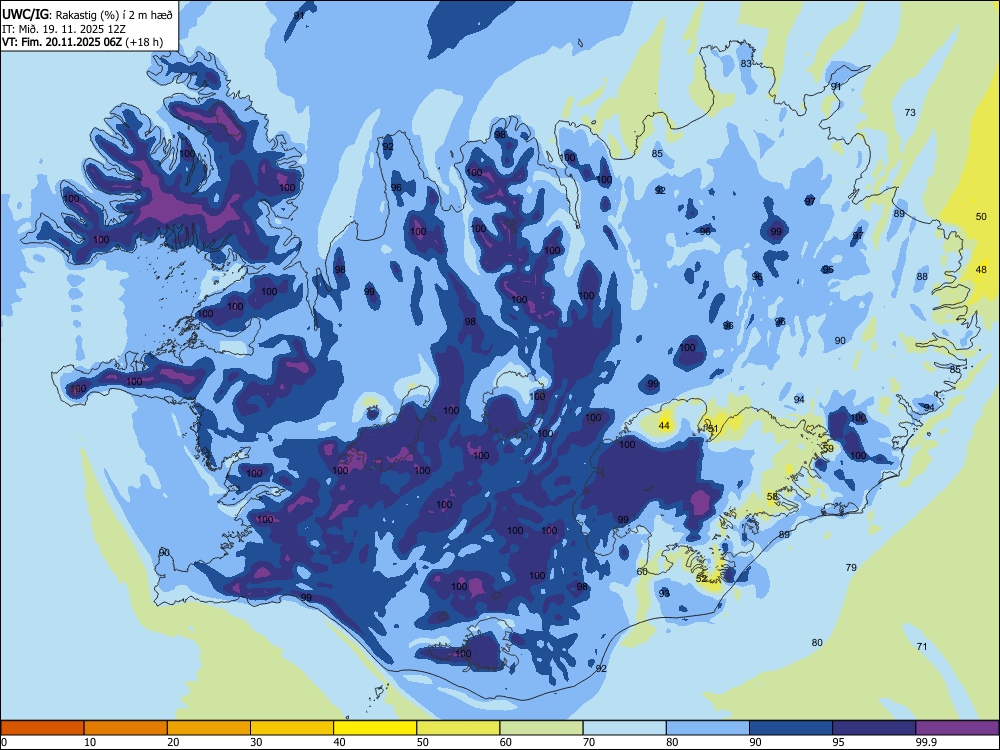The height and width of the screenshot is (750, 1000).
Task: Click the '48' humidity value off the east coast
Action: [981, 270]
